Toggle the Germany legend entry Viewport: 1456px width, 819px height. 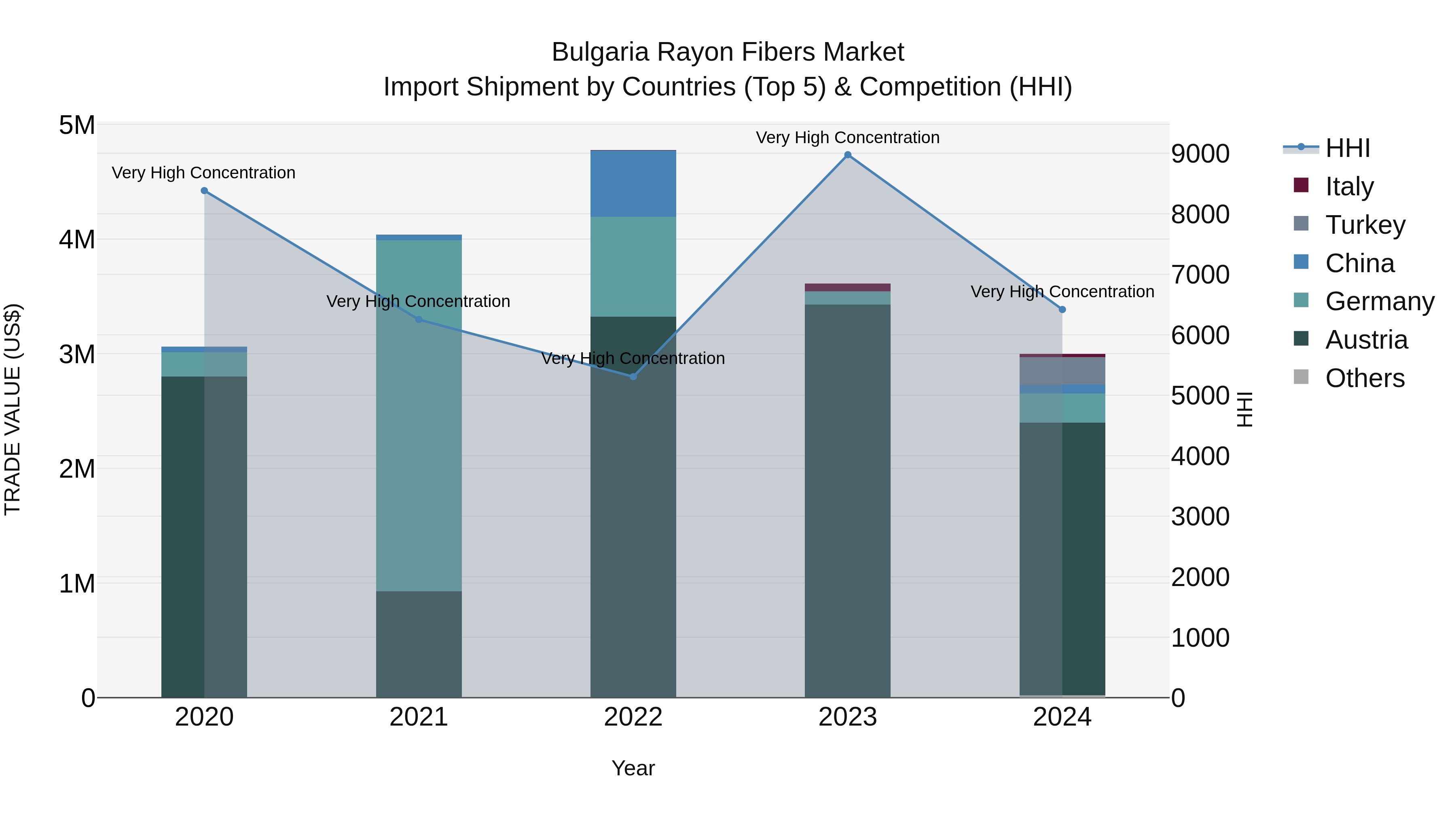click(1364, 301)
